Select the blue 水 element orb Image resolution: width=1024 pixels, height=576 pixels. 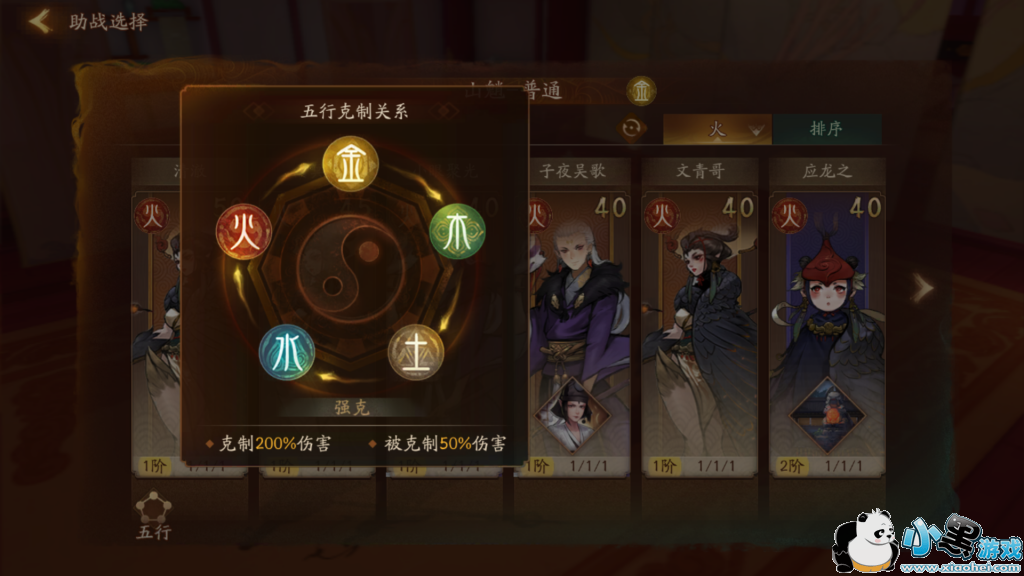[287, 353]
